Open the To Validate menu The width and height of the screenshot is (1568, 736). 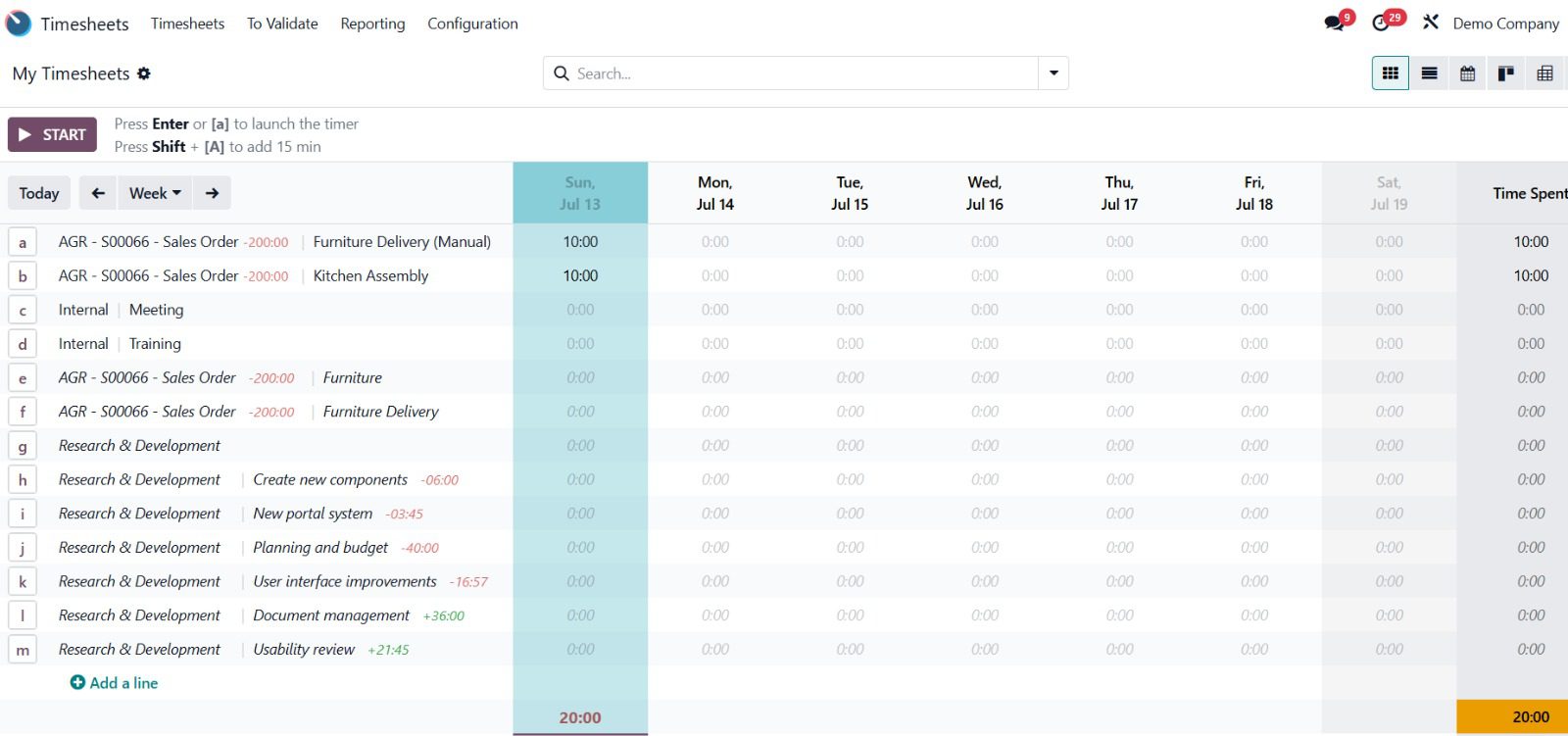coord(282,24)
